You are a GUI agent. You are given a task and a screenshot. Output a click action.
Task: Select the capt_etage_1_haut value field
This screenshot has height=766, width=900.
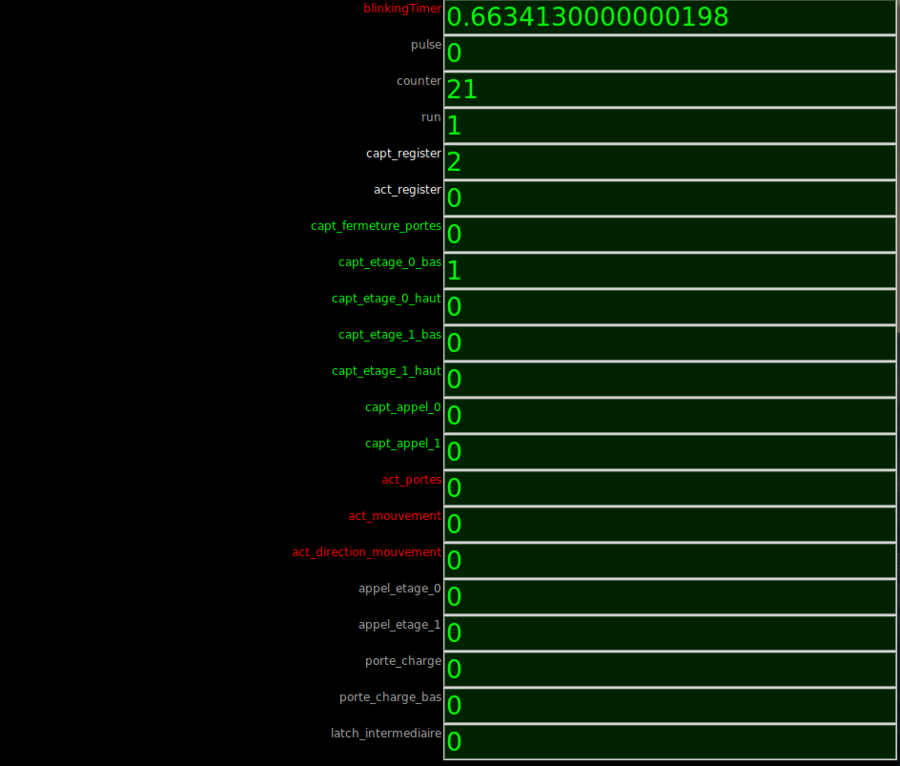point(669,379)
